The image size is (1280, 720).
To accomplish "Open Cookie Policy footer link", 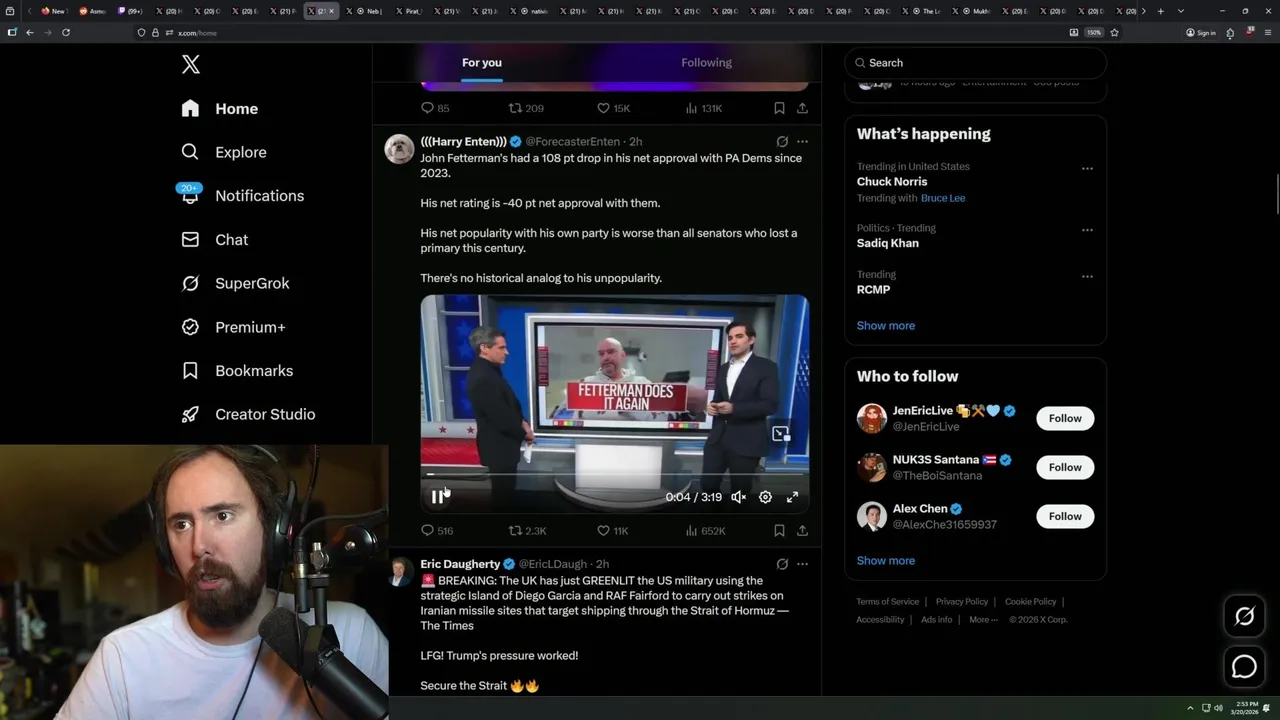I will point(1031,602).
